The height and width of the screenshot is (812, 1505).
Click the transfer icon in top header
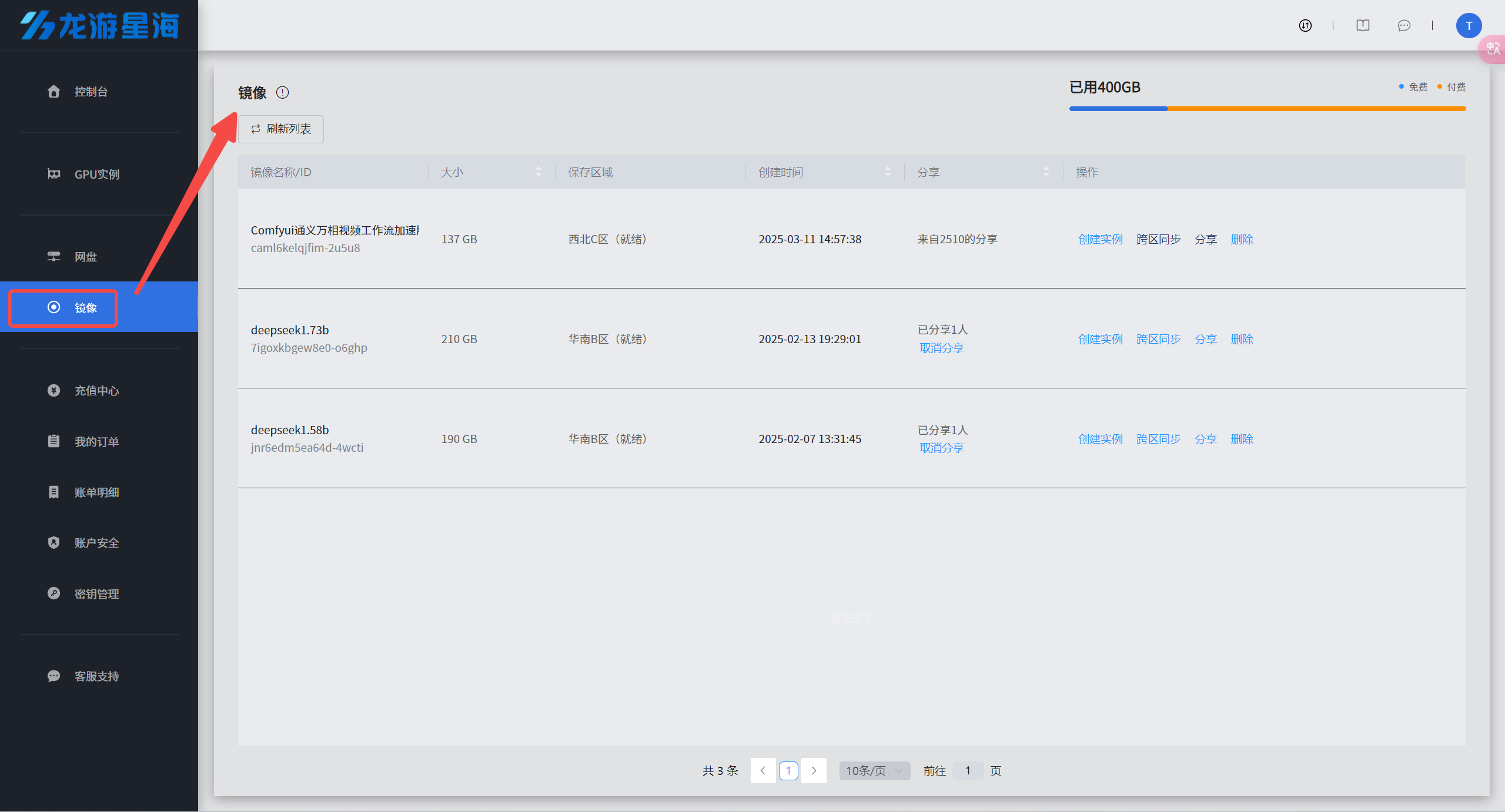tap(1305, 25)
